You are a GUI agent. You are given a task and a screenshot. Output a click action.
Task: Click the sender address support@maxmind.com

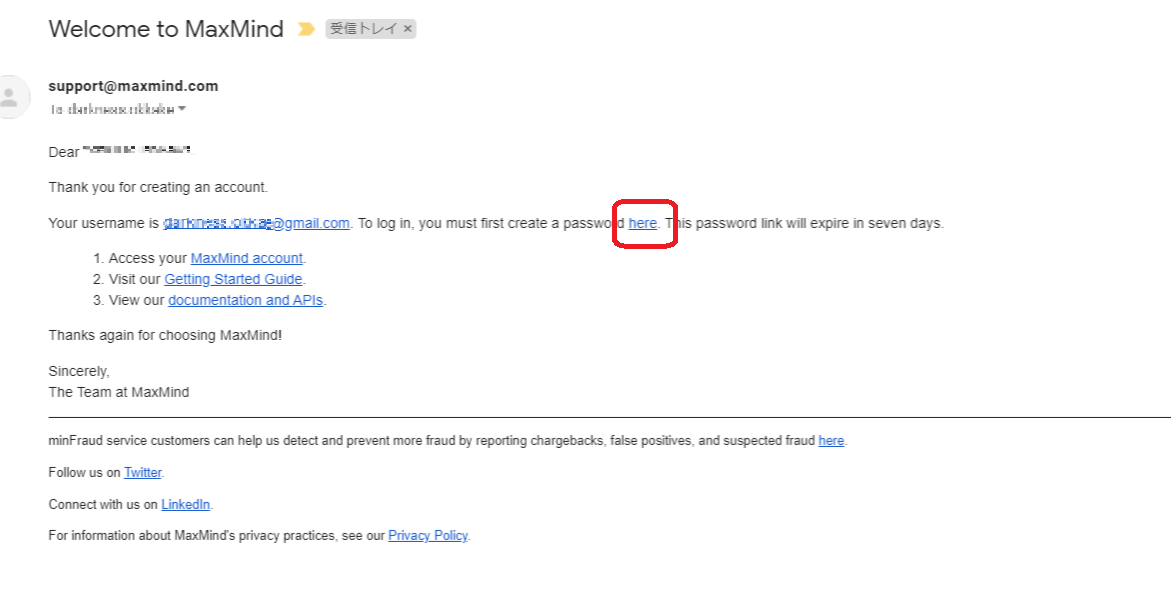134,86
